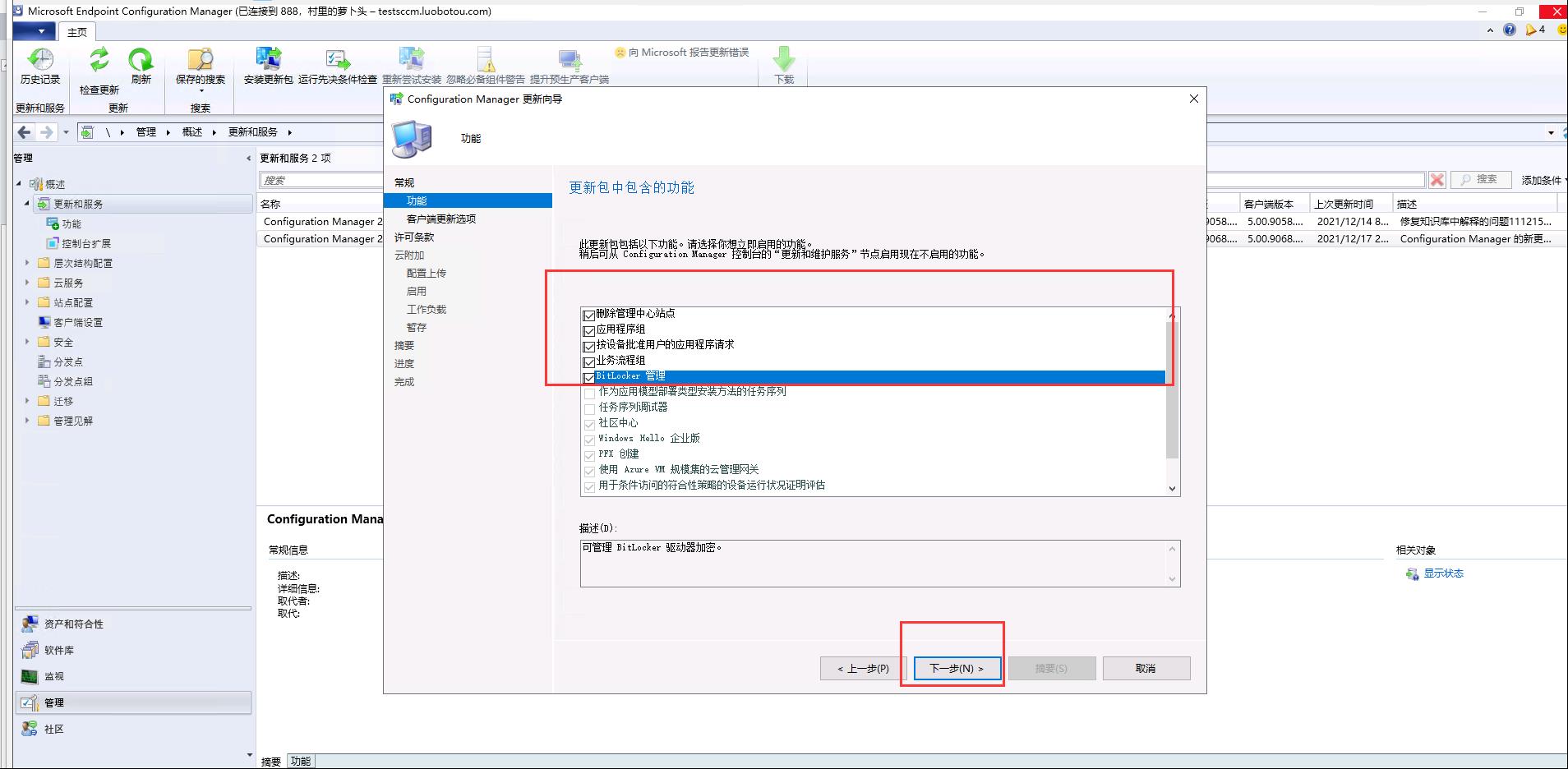Toggle the 社区中心 checkbox
The width and height of the screenshot is (1568, 769).
point(589,423)
